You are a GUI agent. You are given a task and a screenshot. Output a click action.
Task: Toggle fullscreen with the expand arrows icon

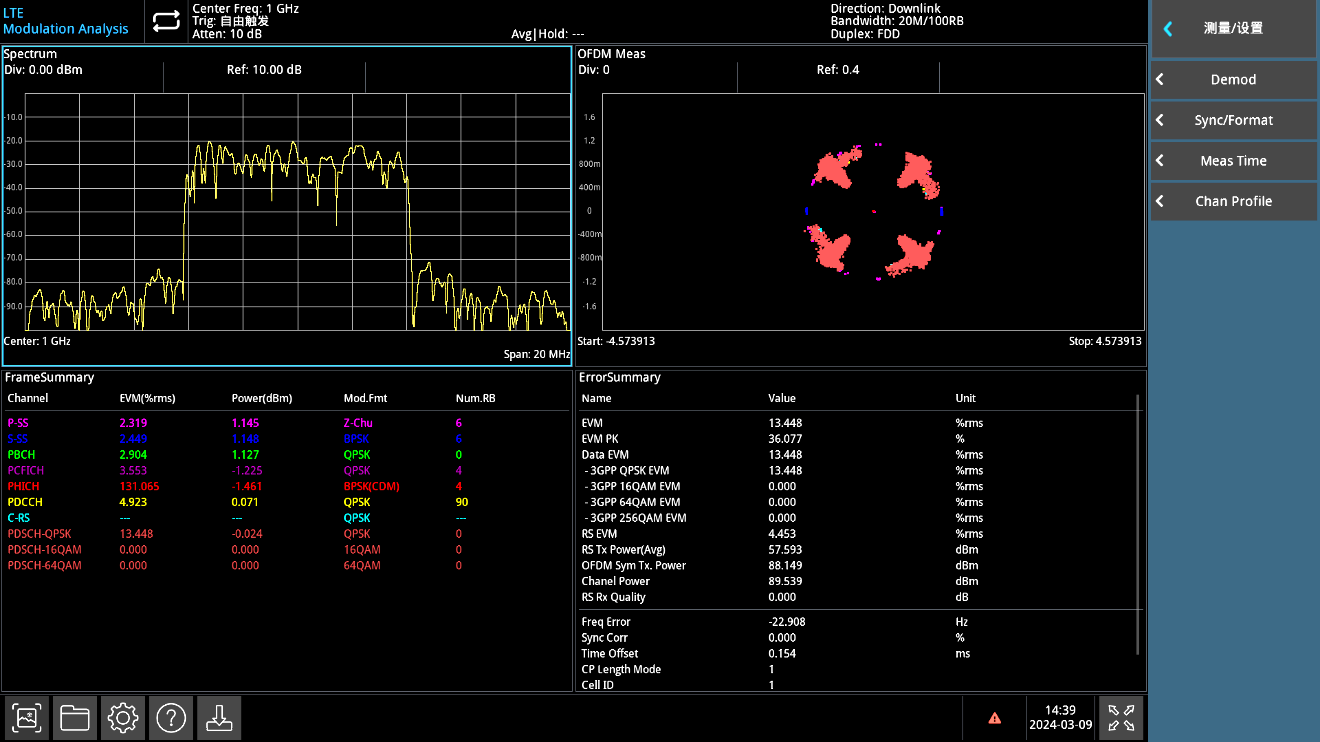1120,717
